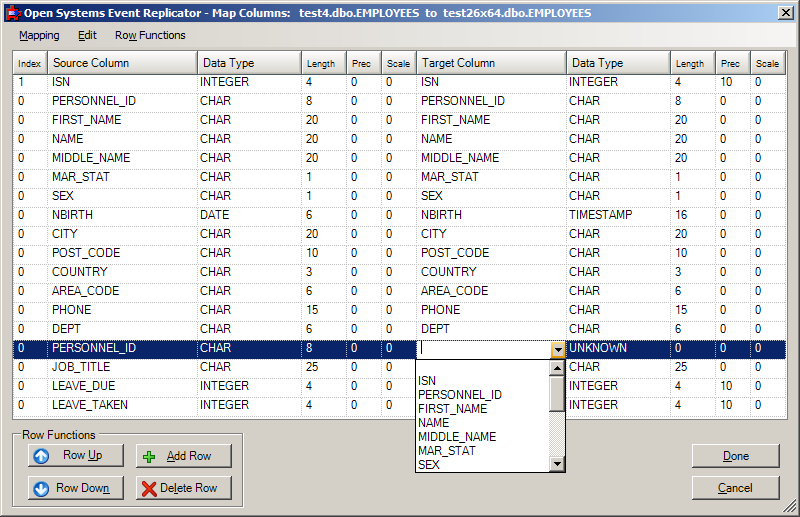Viewport: 800px width, 517px height.
Task: Open the Row Functions menu
Action: coord(150,35)
